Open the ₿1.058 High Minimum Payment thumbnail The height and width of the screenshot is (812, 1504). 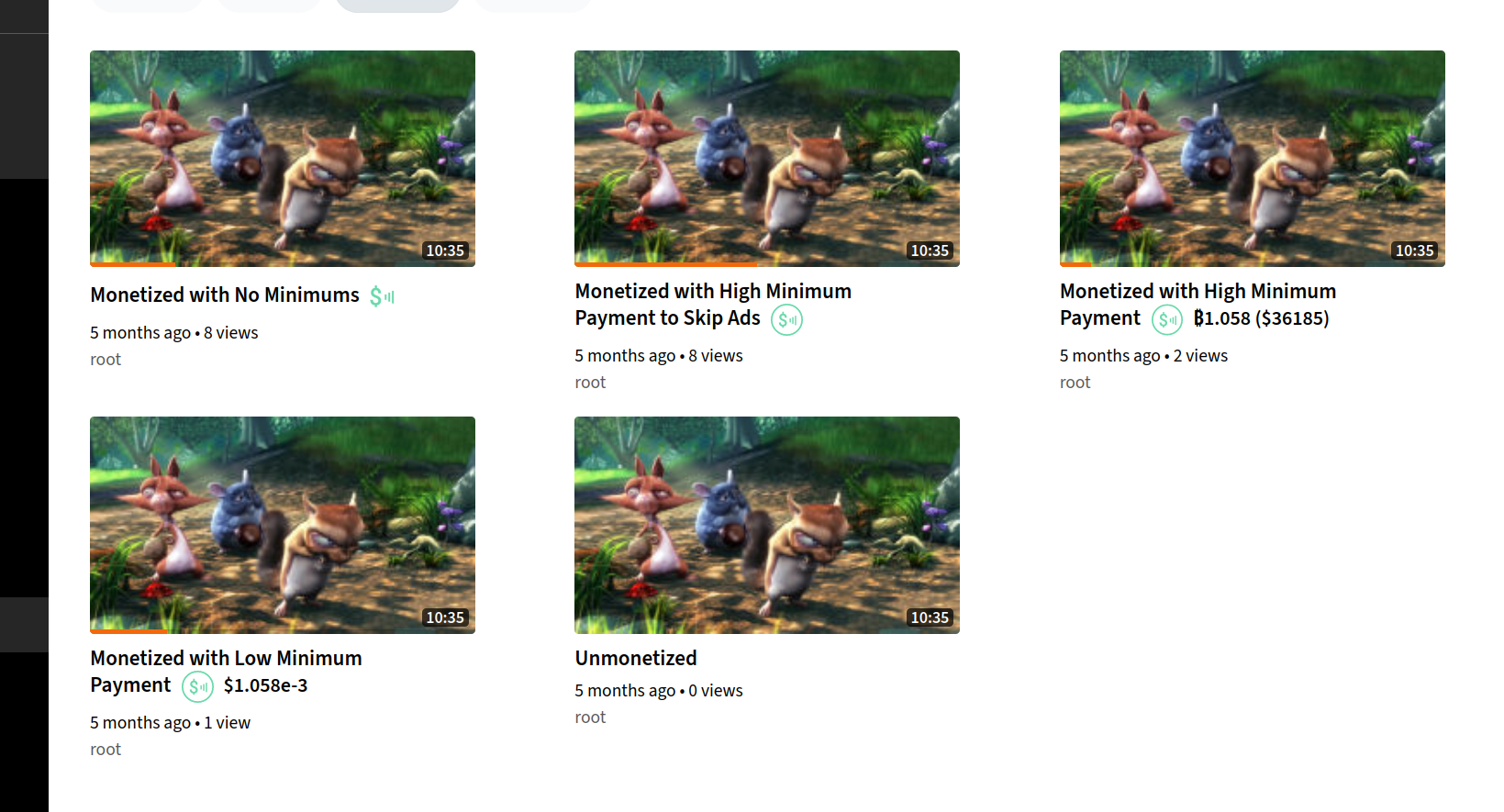coord(1253,159)
